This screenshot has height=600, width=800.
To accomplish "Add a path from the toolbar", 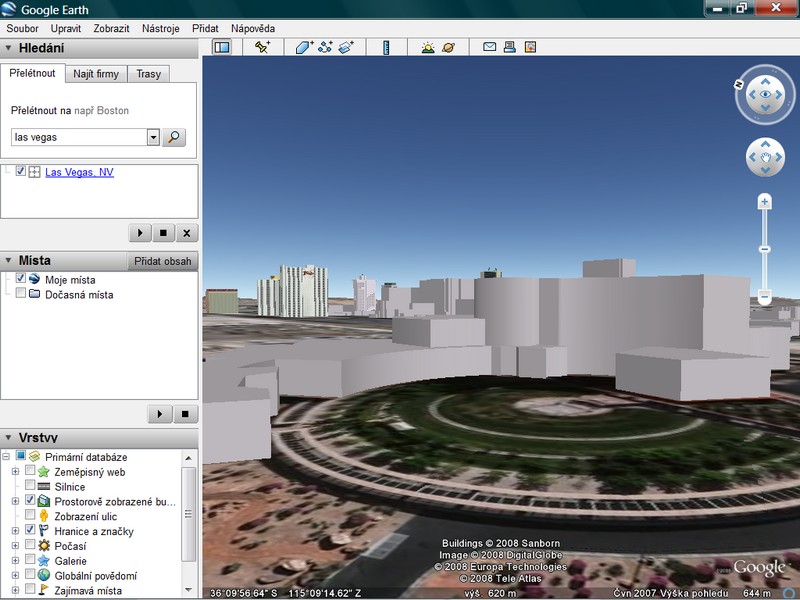I will [x=325, y=47].
